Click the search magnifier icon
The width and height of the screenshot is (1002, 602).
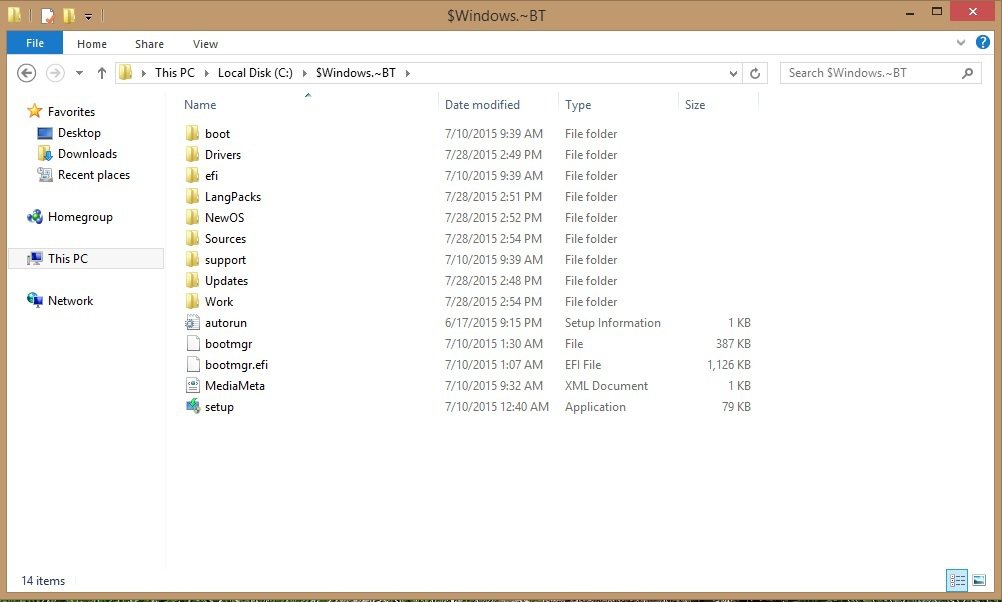[967, 73]
